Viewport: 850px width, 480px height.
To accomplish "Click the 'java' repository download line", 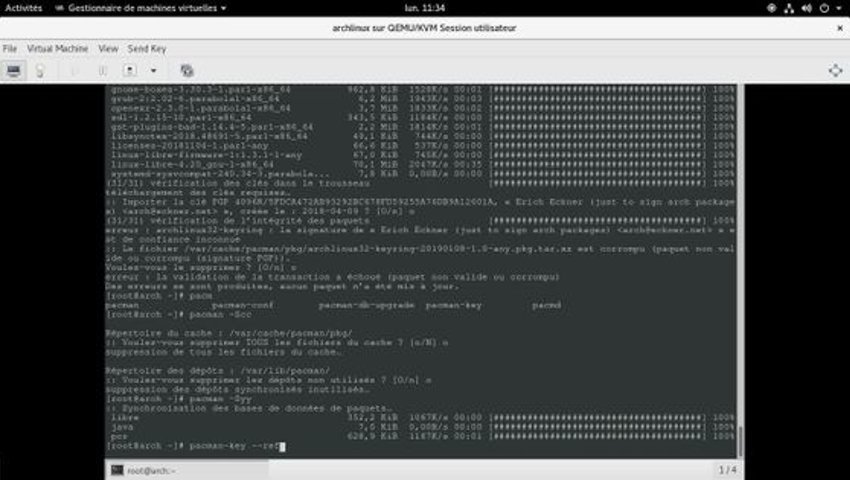I will click(x=421, y=427).
